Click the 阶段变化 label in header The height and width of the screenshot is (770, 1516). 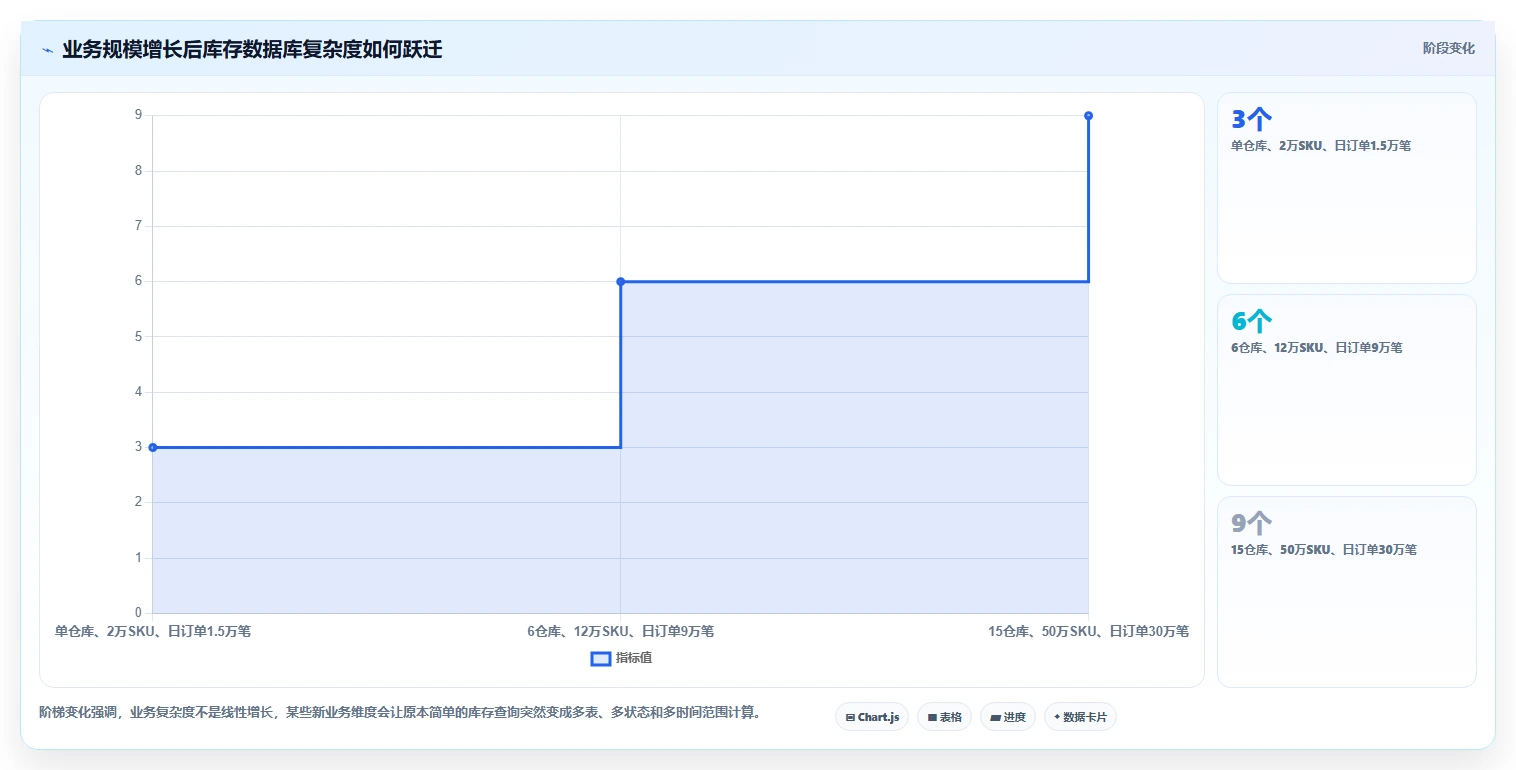(1448, 48)
